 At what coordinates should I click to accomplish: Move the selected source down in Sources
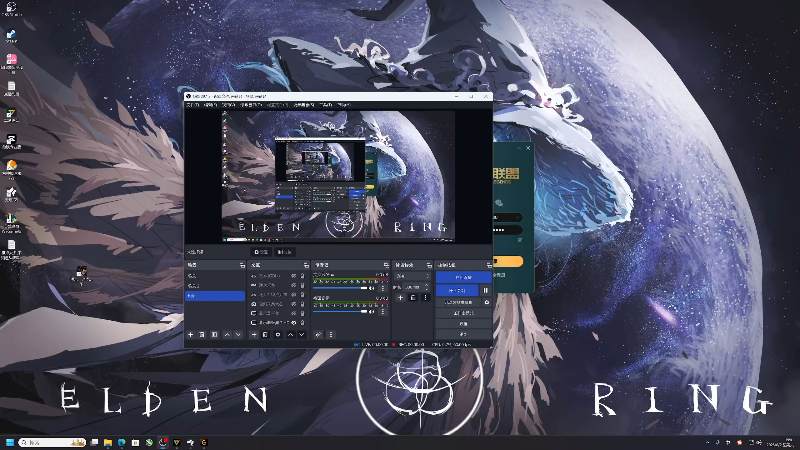(x=302, y=335)
